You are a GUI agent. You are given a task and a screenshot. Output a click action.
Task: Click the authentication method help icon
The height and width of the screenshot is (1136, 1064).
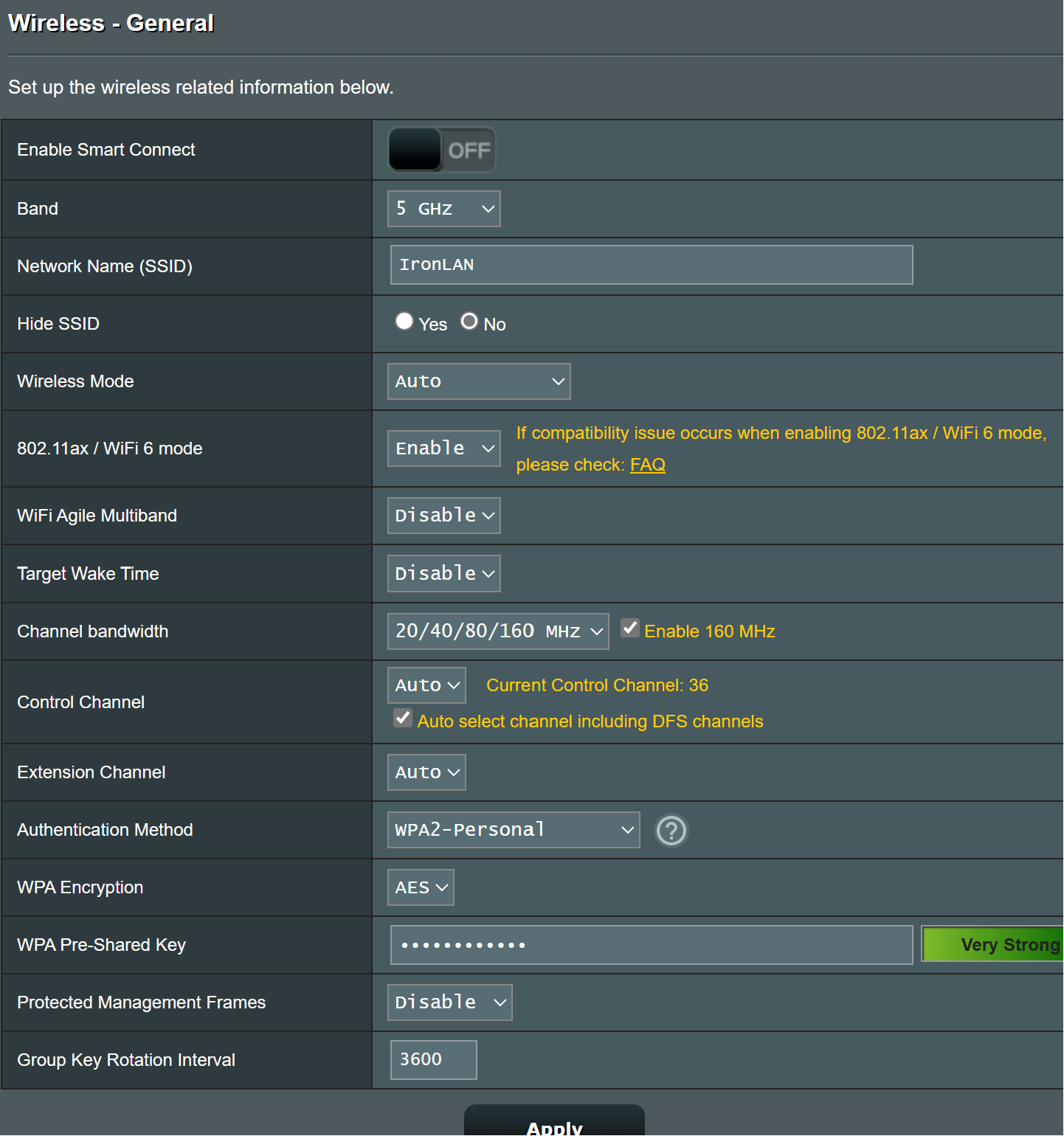[671, 831]
